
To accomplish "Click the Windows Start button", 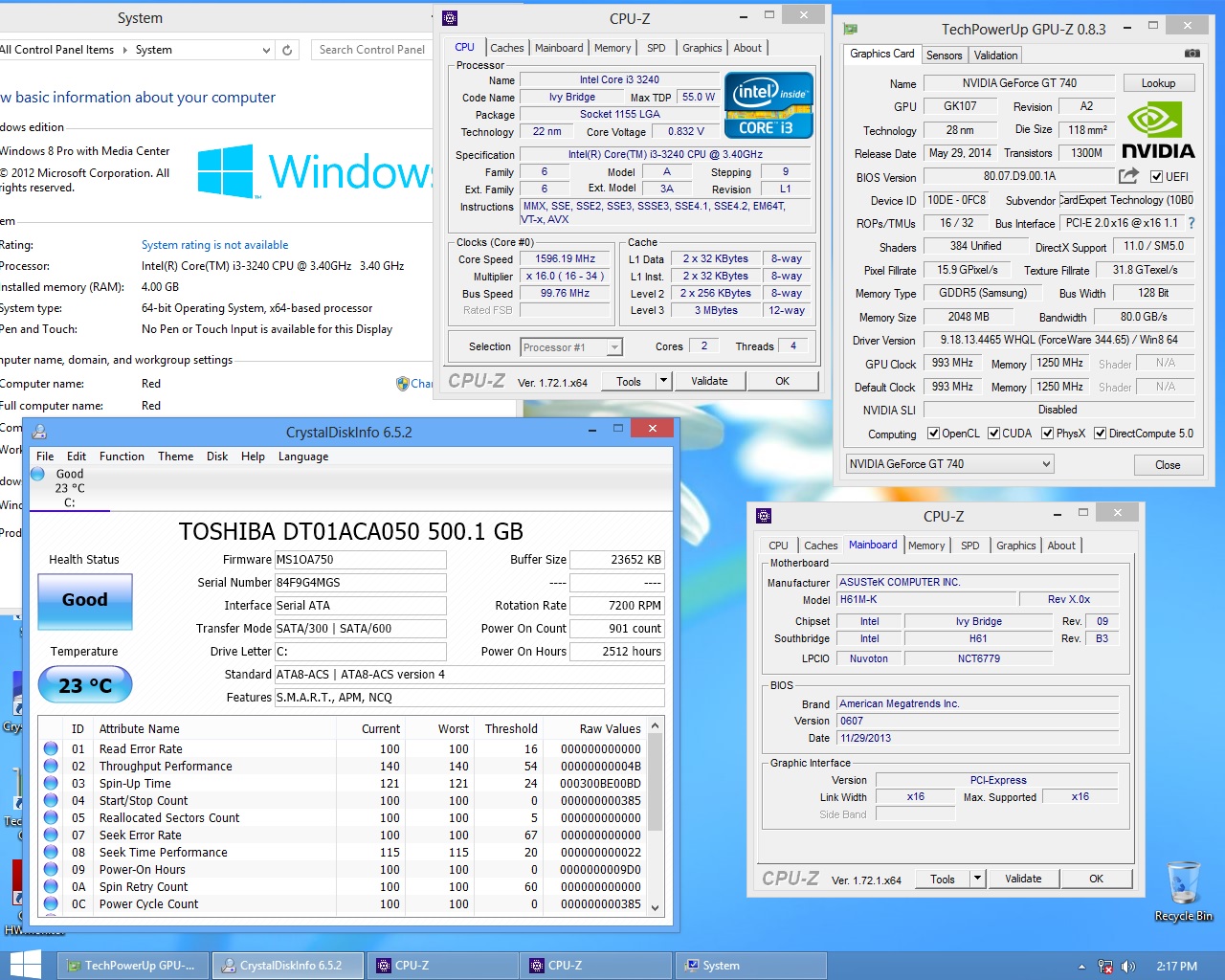I will tap(25, 965).
